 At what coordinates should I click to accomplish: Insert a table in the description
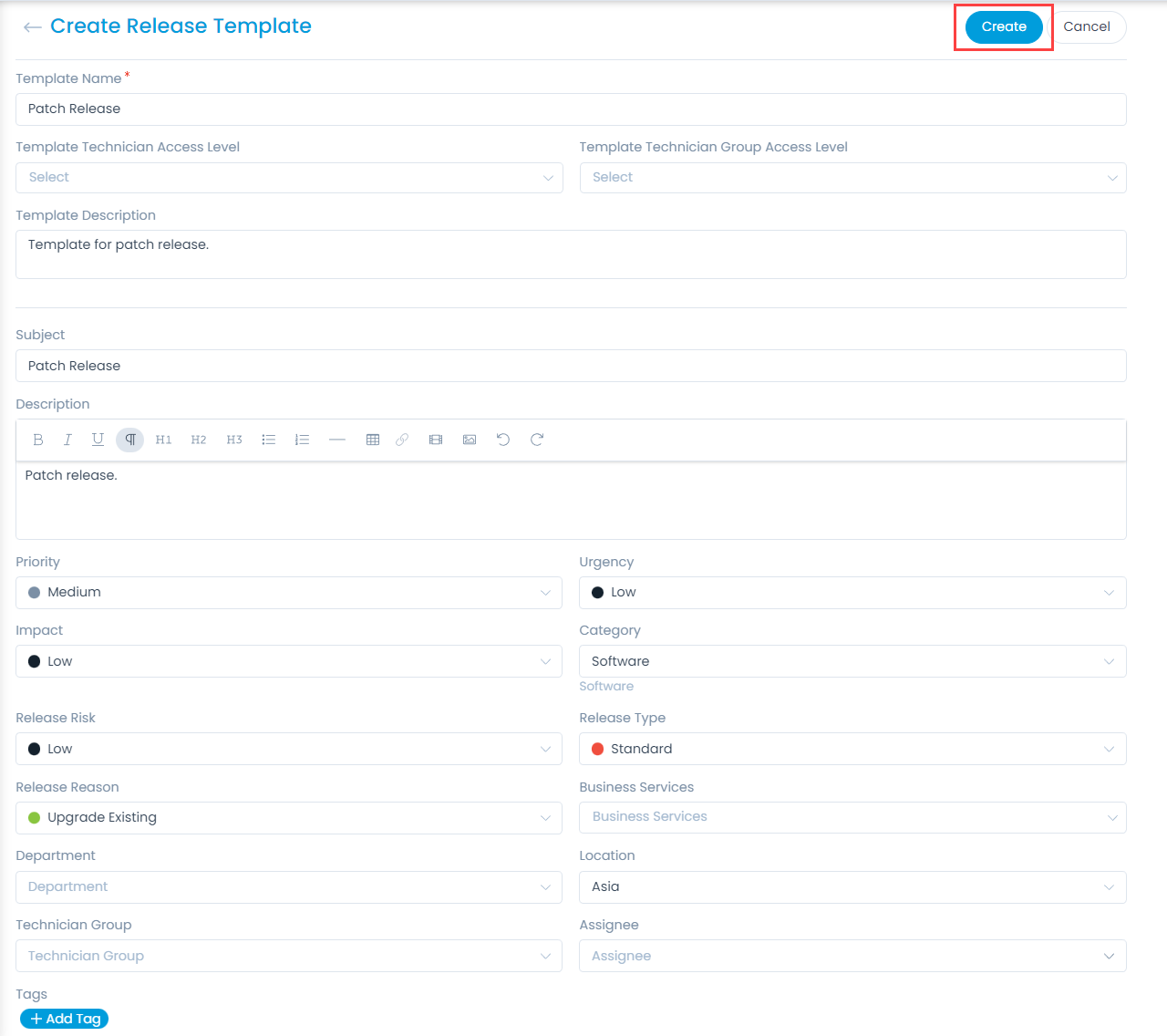coord(372,440)
